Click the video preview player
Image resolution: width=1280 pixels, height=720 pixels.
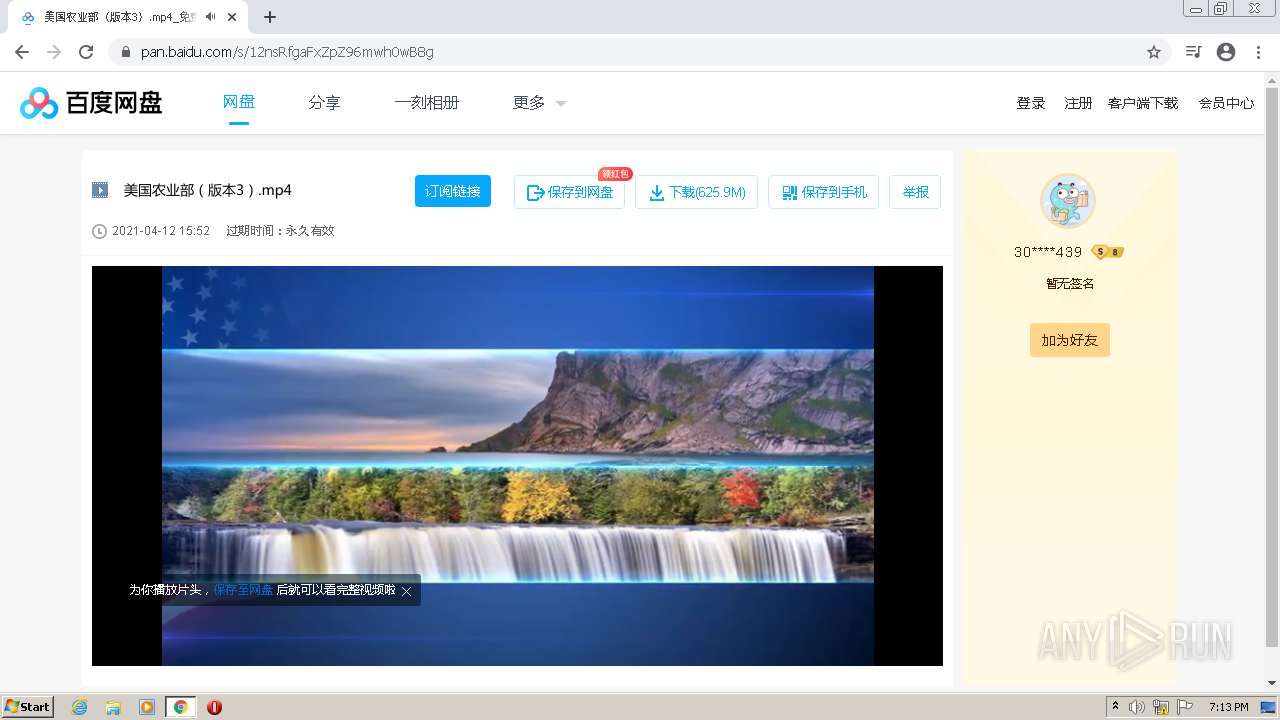pos(517,466)
